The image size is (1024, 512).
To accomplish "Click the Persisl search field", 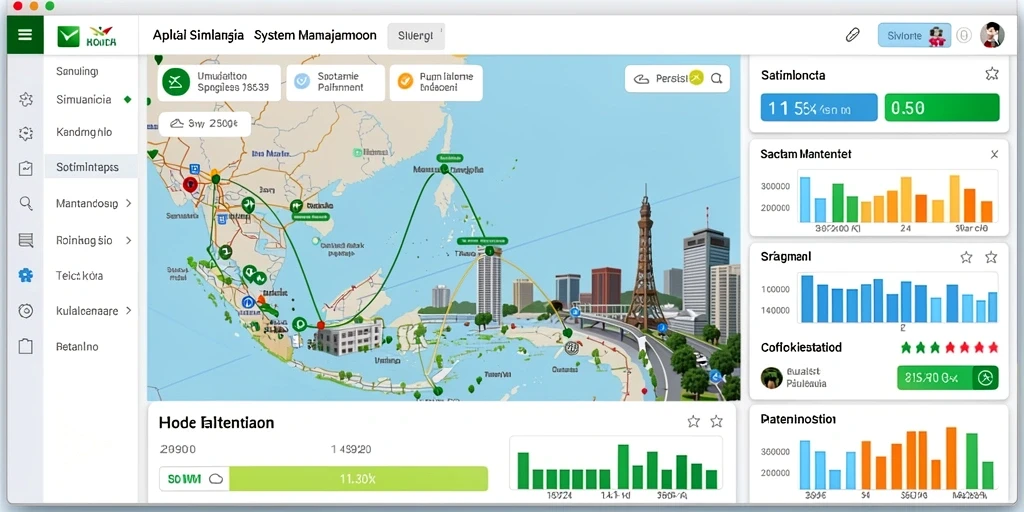I will tap(677, 79).
